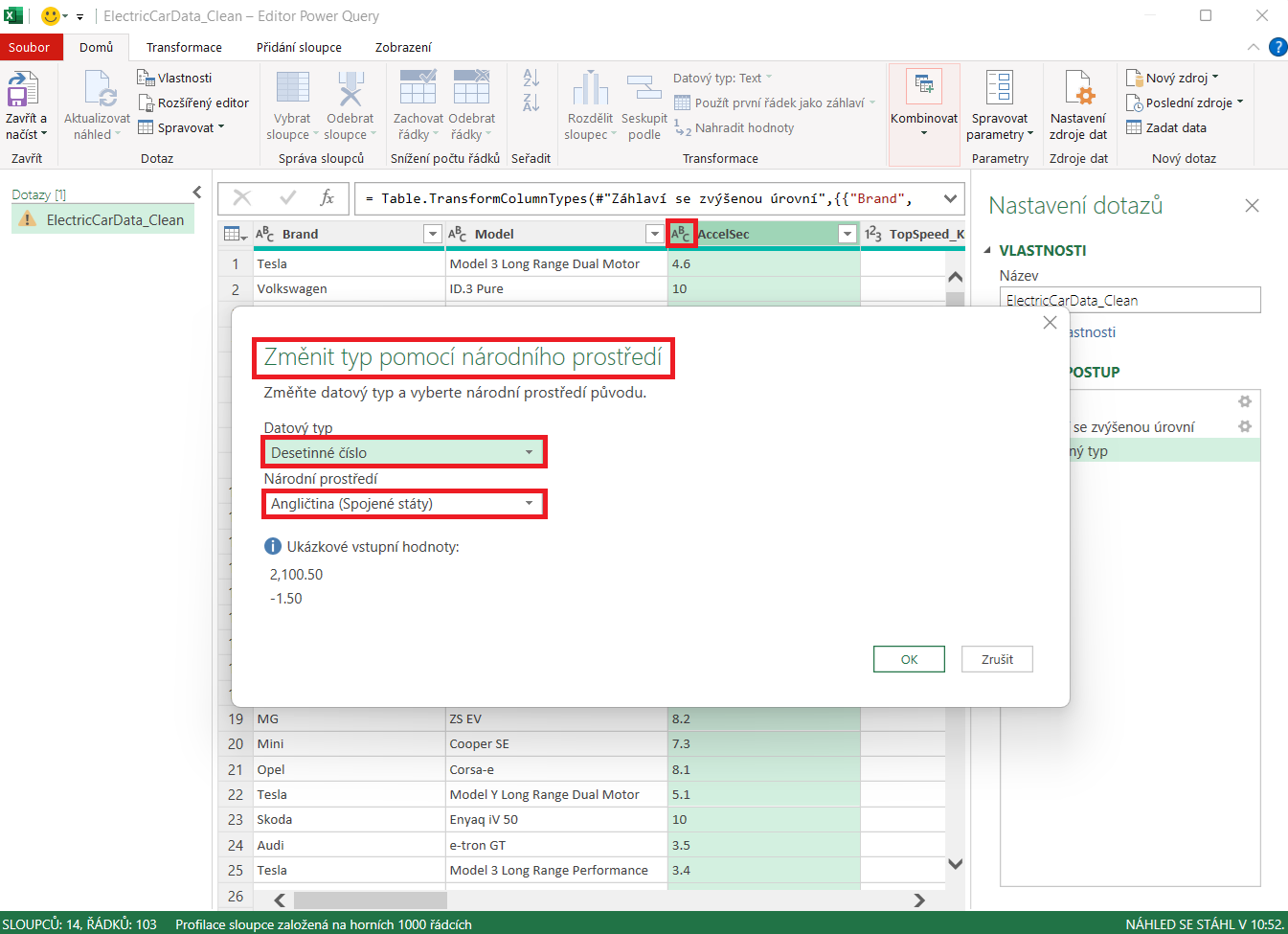1288x934 pixels.
Task: Open the Nový zdroj dropdown
Action: tap(1172, 78)
